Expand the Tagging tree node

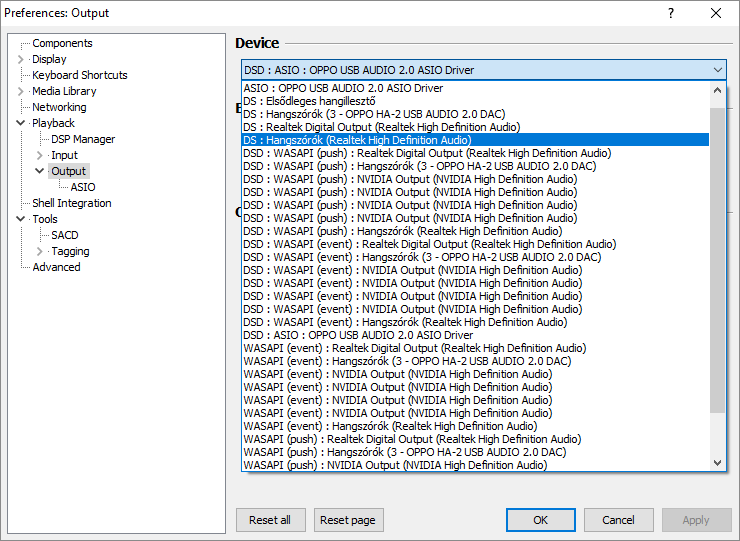click(40, 251)
